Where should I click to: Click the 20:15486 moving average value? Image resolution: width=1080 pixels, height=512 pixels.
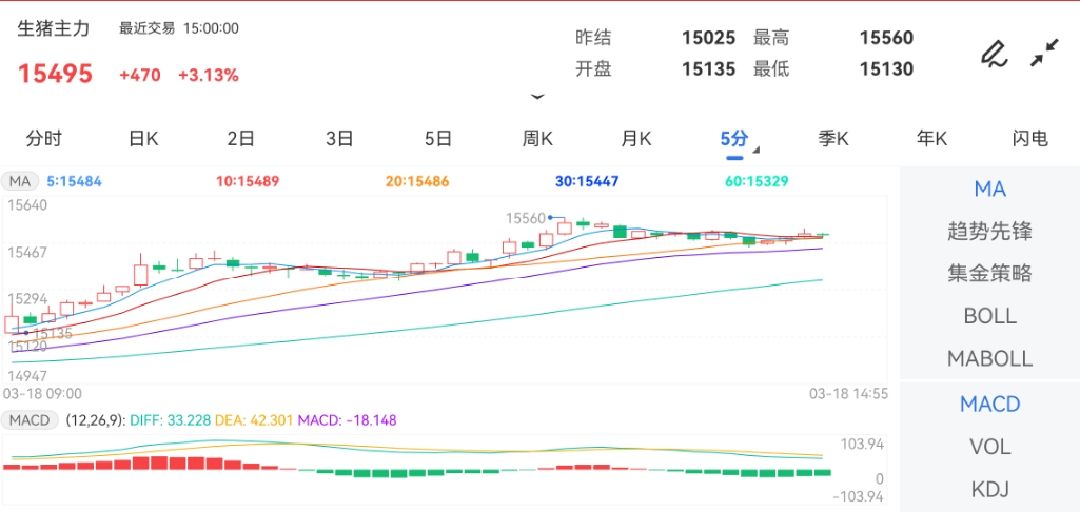417,182
